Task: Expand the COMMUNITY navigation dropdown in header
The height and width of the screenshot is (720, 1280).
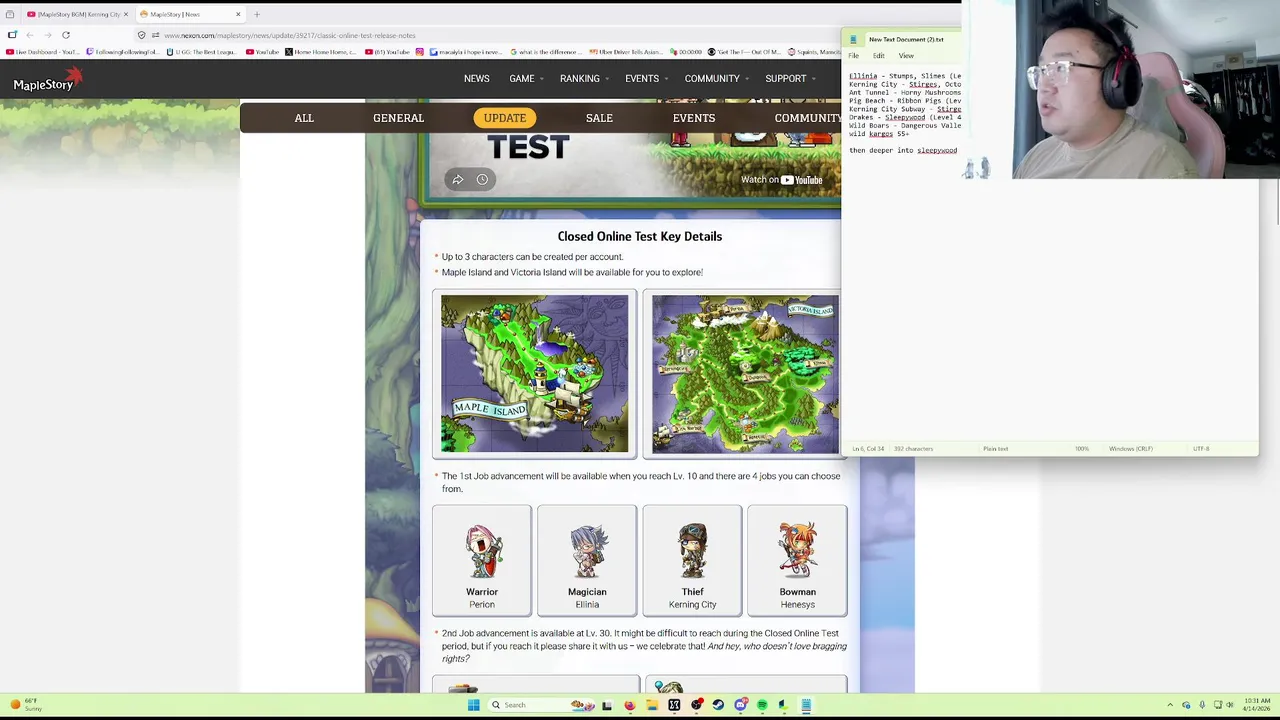Action: (716, 79)
